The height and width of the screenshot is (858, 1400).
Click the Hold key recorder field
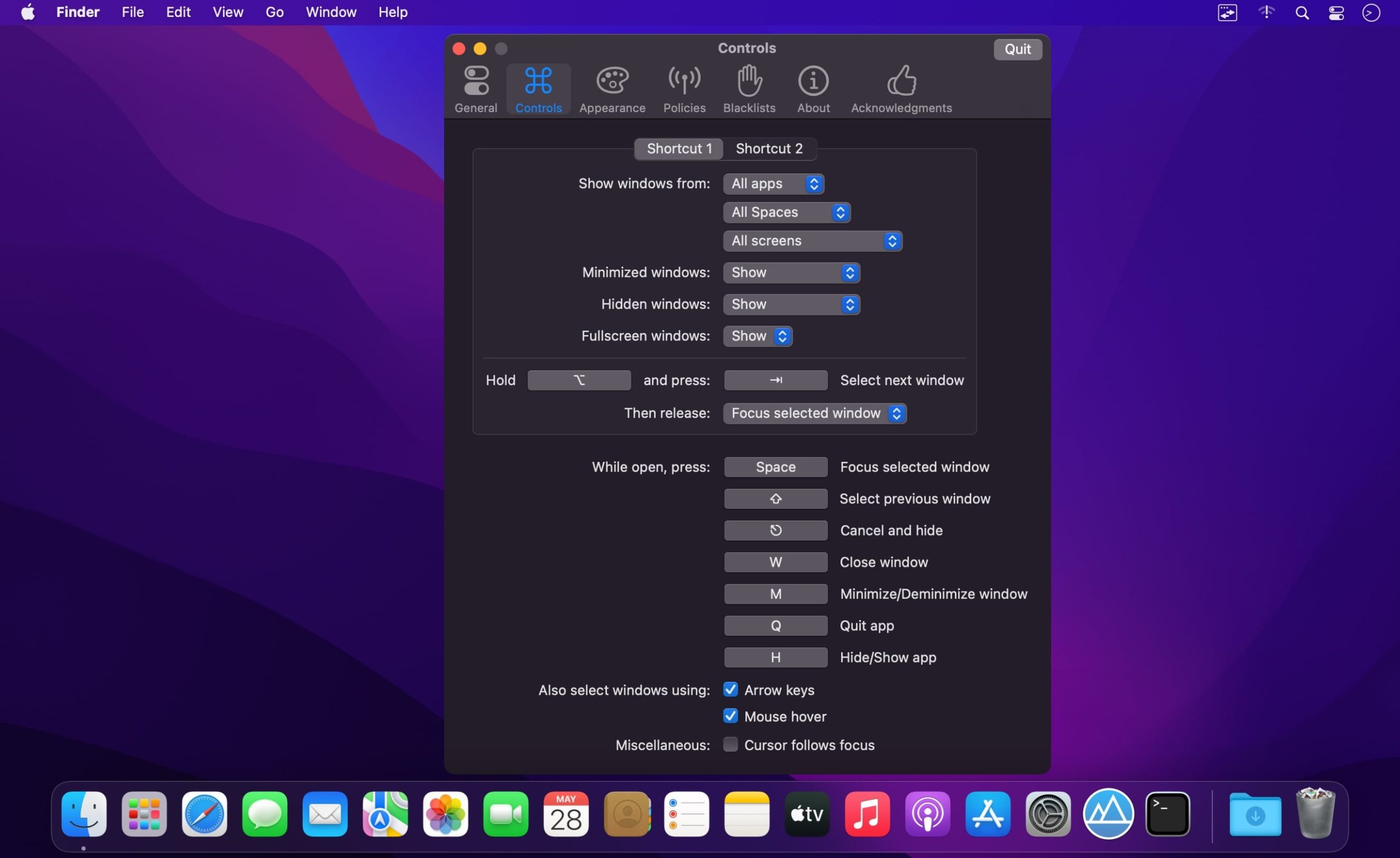click(x=579, y=380)
